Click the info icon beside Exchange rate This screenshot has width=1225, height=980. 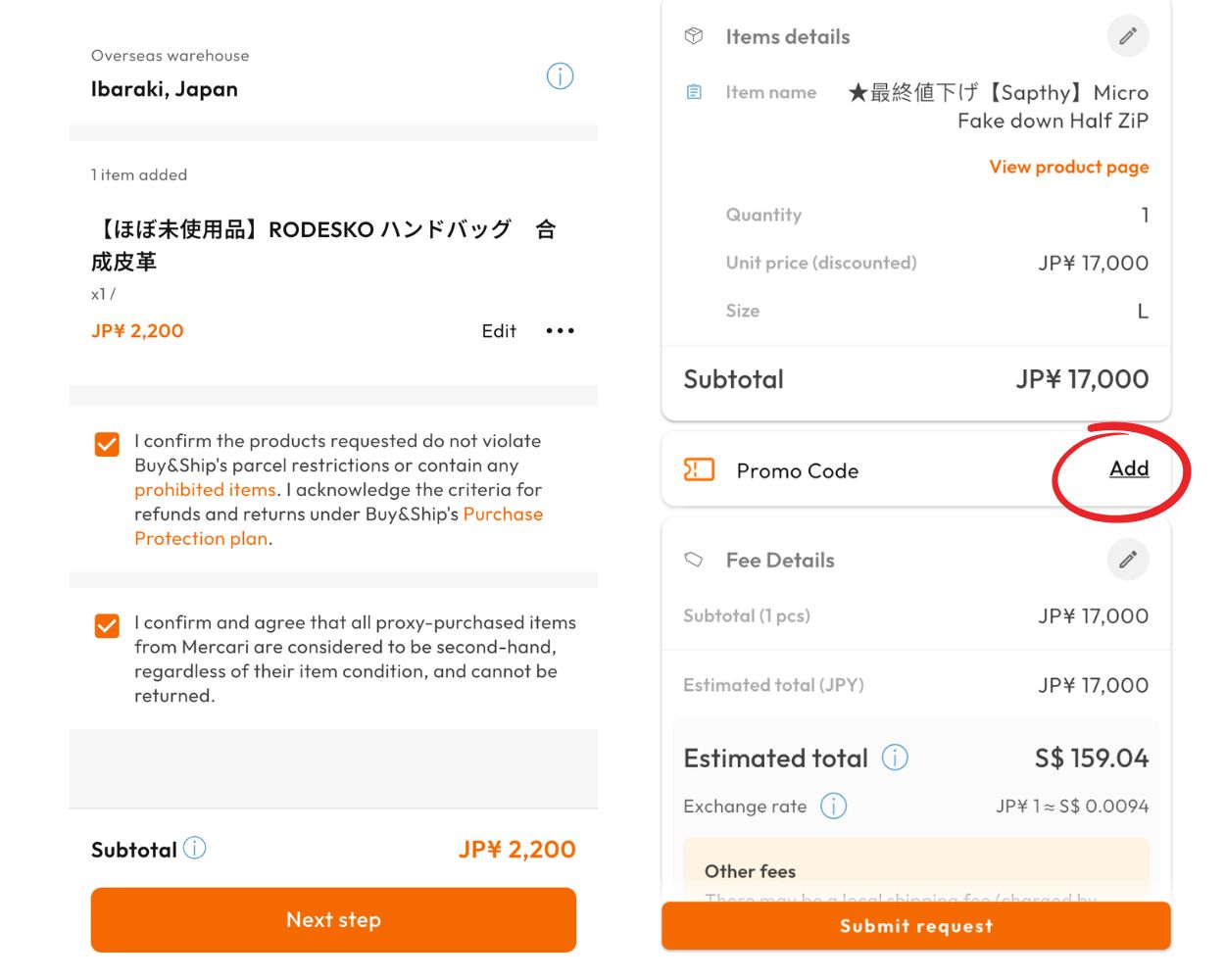(x=834, y=806)
